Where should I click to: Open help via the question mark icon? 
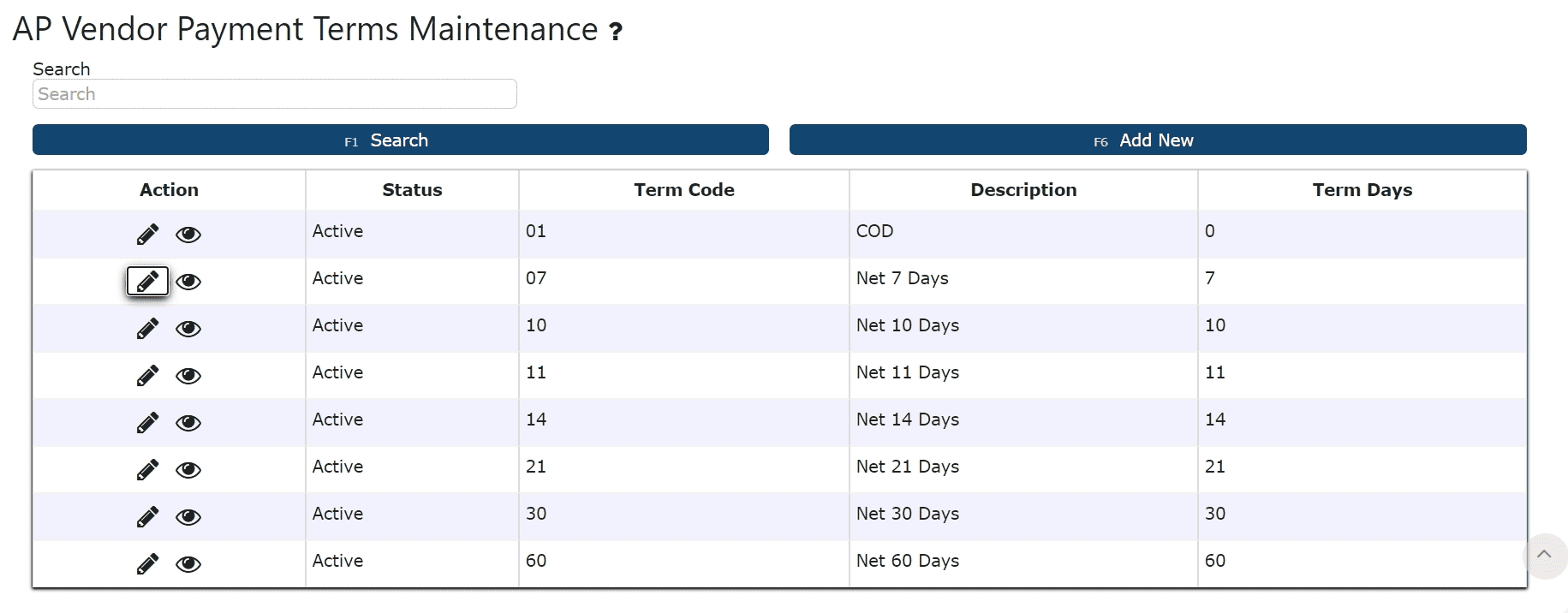click(x=616, y=32)
